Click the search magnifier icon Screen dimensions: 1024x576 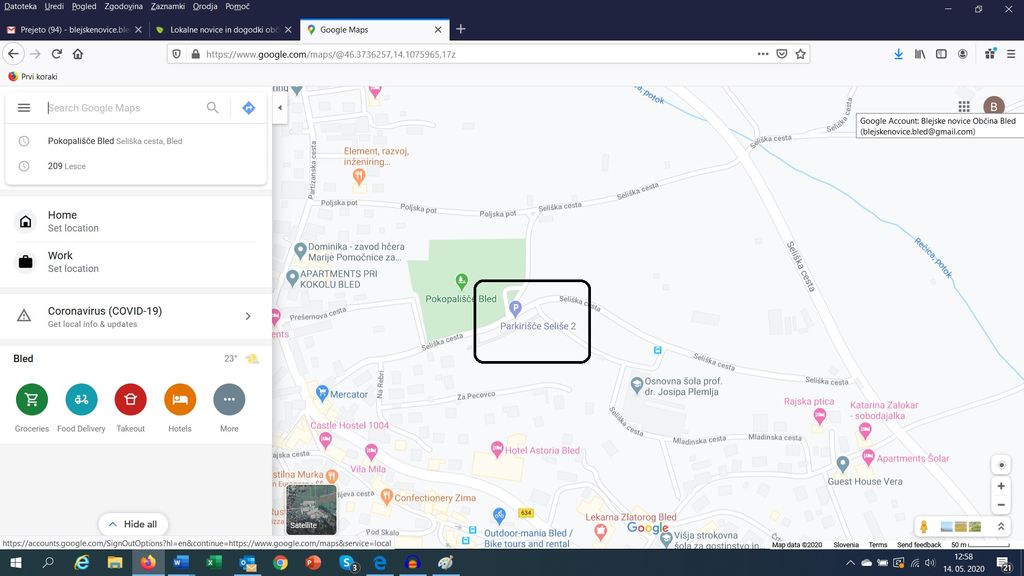click(x=213, y=108)
